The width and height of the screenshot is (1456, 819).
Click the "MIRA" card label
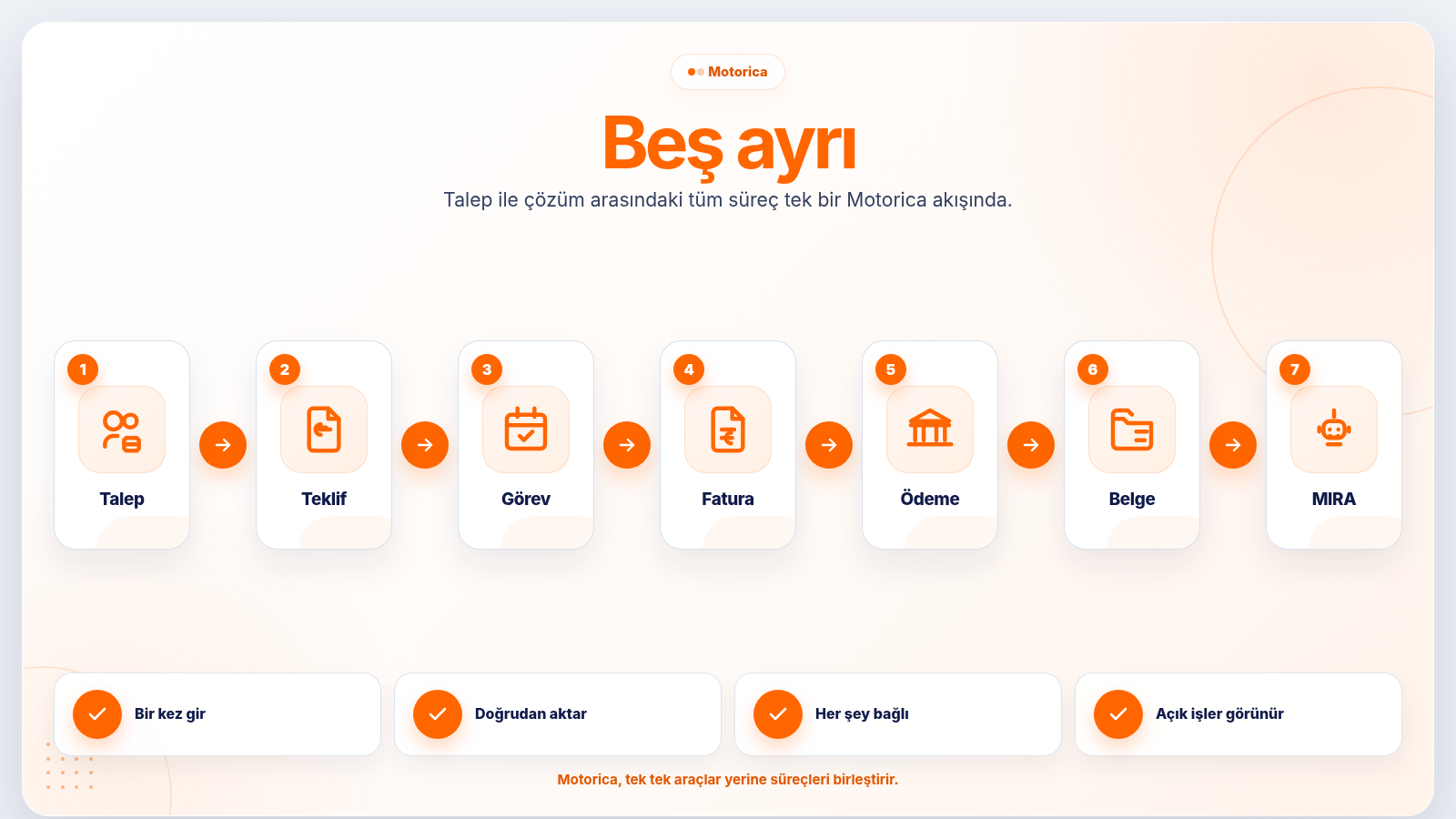(1334, 499)
